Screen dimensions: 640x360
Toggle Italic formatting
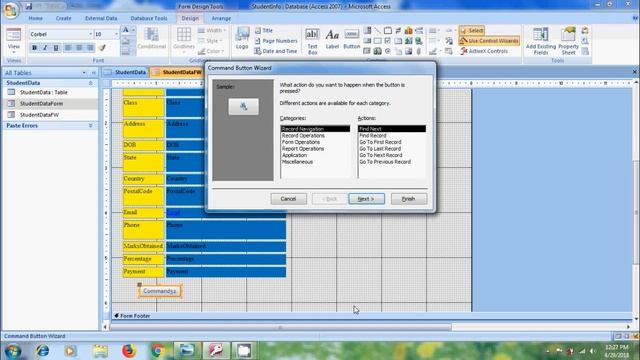[x=45, y=48]
